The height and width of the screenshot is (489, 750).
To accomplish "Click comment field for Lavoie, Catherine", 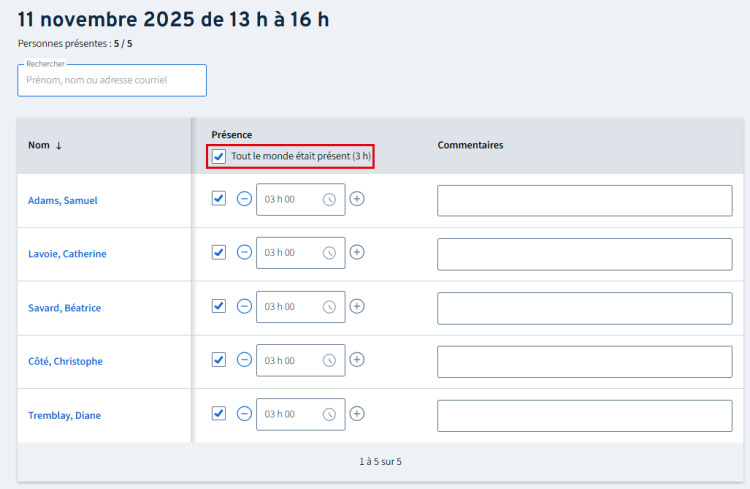I will 584,253.
